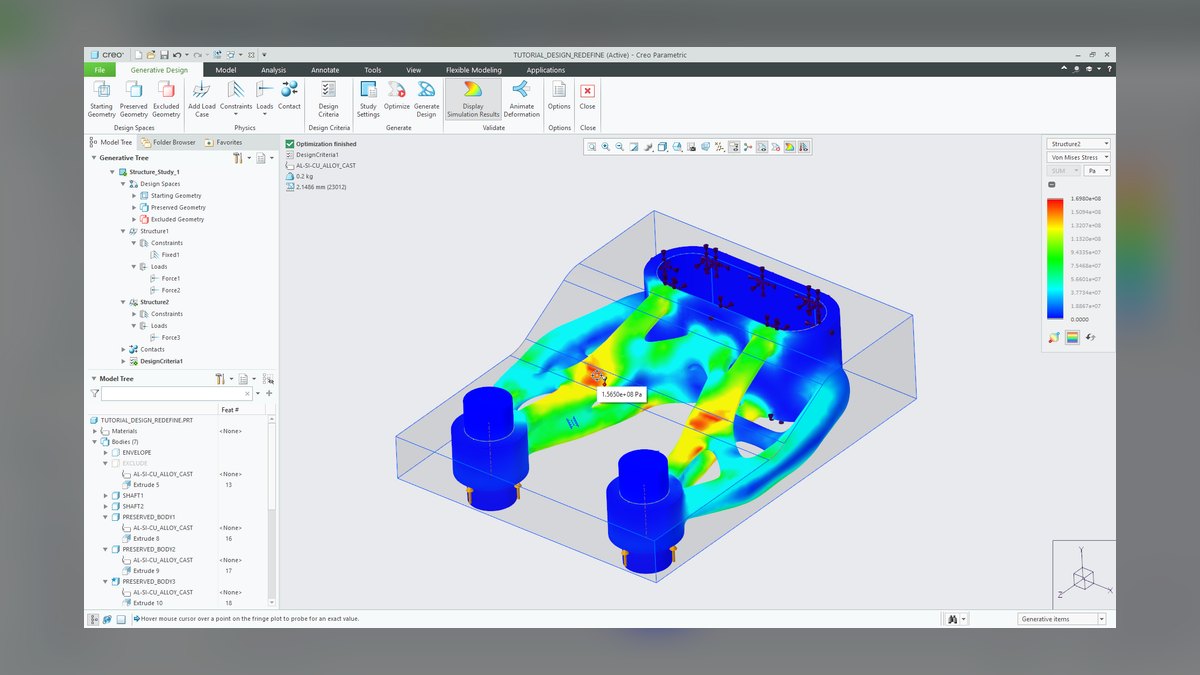1200x675 pixels.
Task: Switch to the Model ribbon tab
Action: tap(226, 70)
